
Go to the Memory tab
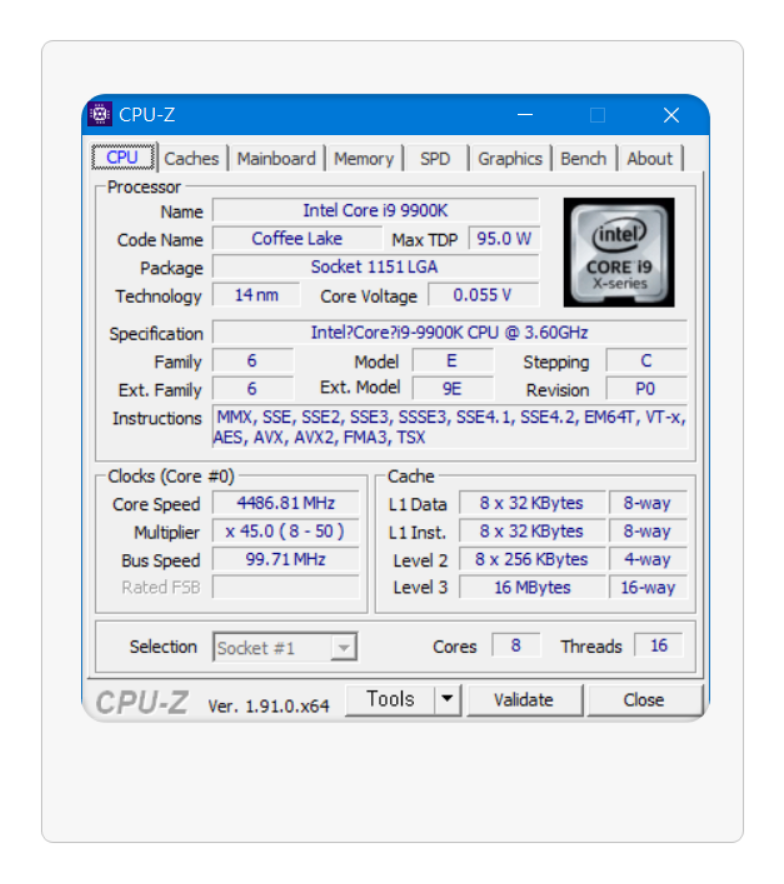[364, 158]
